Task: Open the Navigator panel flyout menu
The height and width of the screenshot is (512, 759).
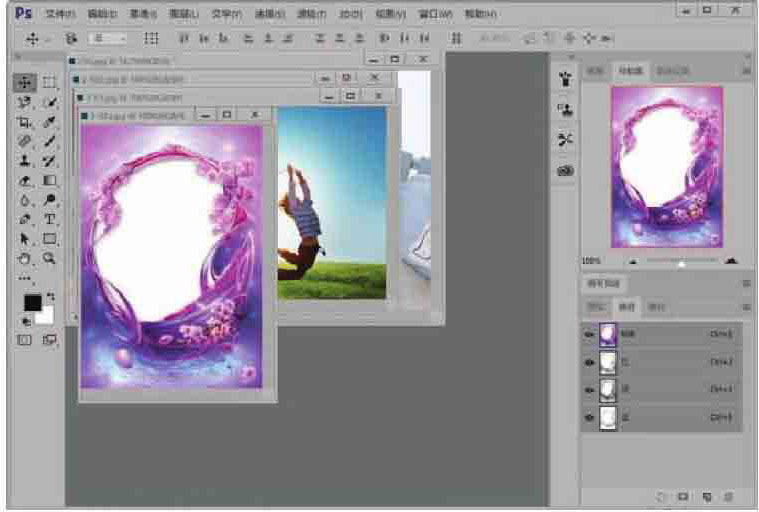Action: click(x=746, y=71)
